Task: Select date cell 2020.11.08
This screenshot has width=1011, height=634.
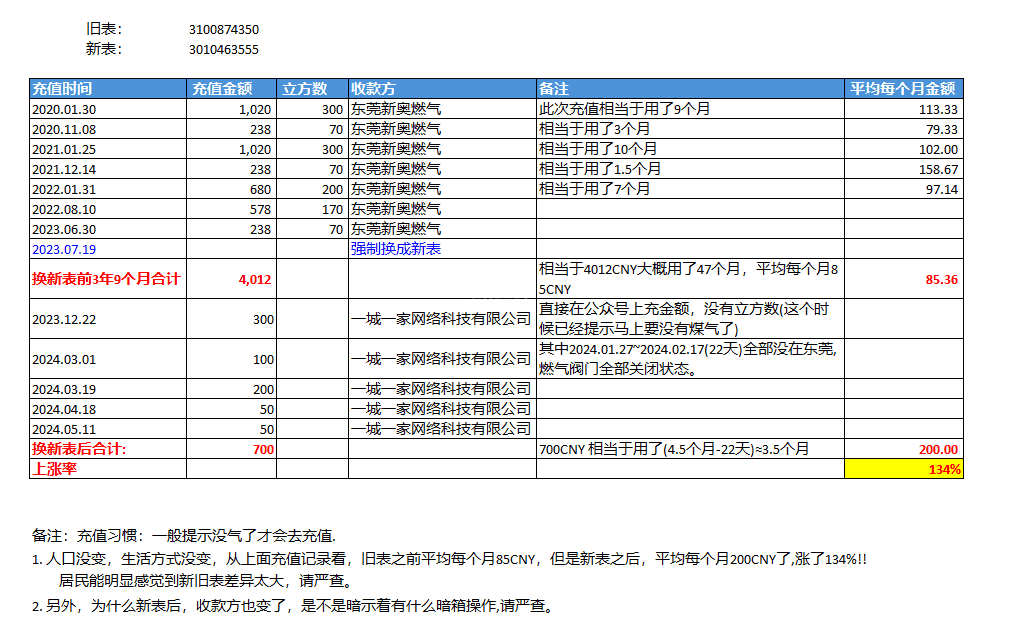Action: pos(108,129)
